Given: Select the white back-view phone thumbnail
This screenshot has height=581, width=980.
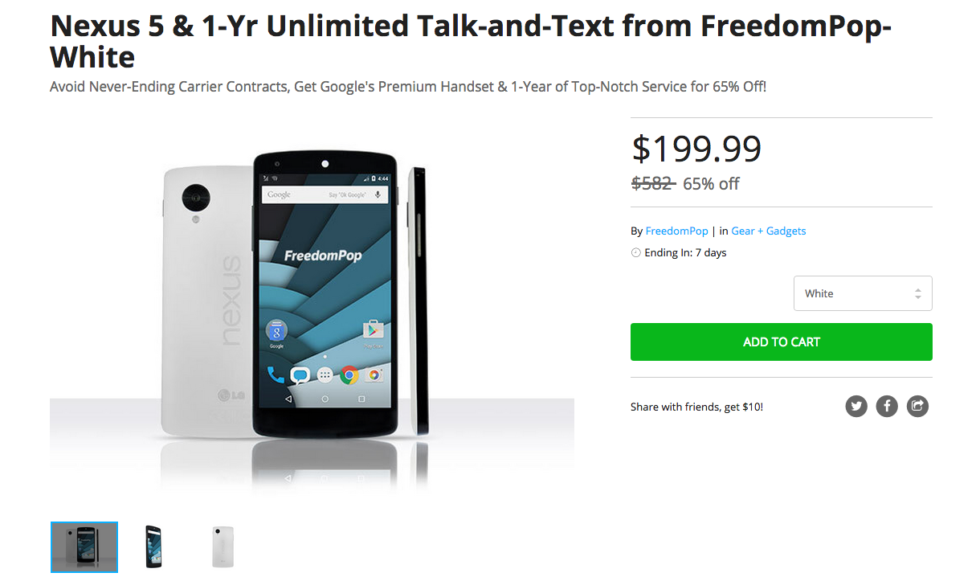Looking at the screenshot, I should [x=222, y=547].
